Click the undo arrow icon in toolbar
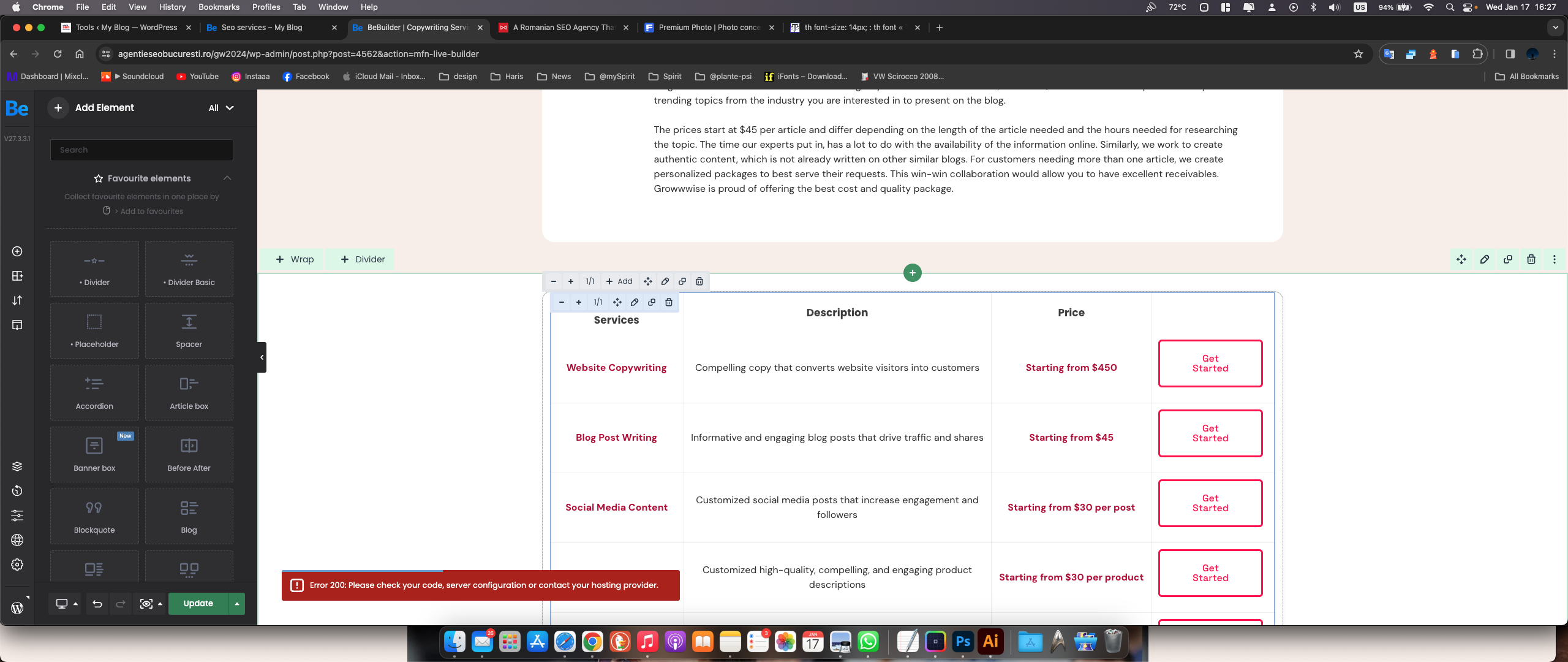The height and width of the screenshot is (662, 1568). coord(97,603)
